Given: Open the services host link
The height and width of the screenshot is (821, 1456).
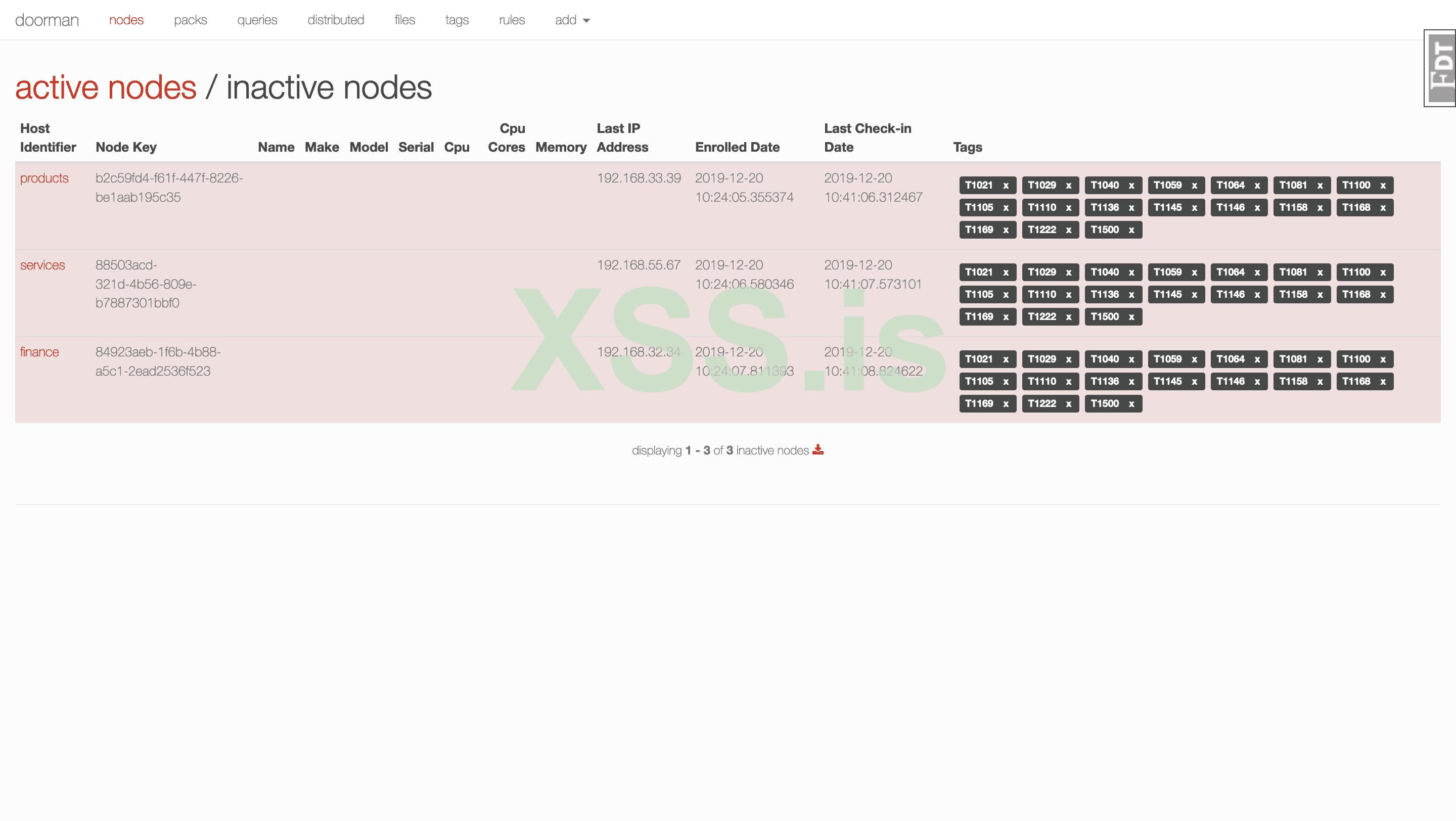Looking at the screenshot, I should coord(42,265).
